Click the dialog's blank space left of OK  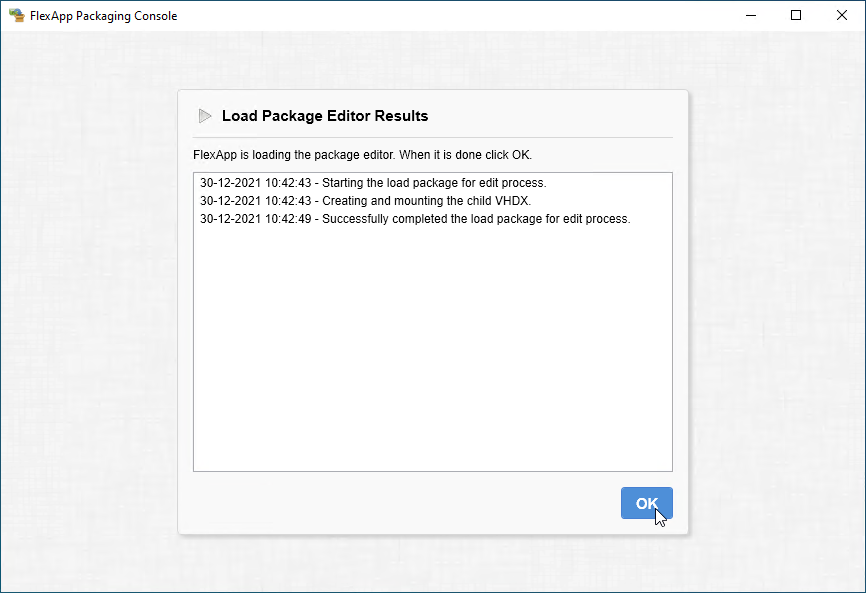tap(400, 503)
